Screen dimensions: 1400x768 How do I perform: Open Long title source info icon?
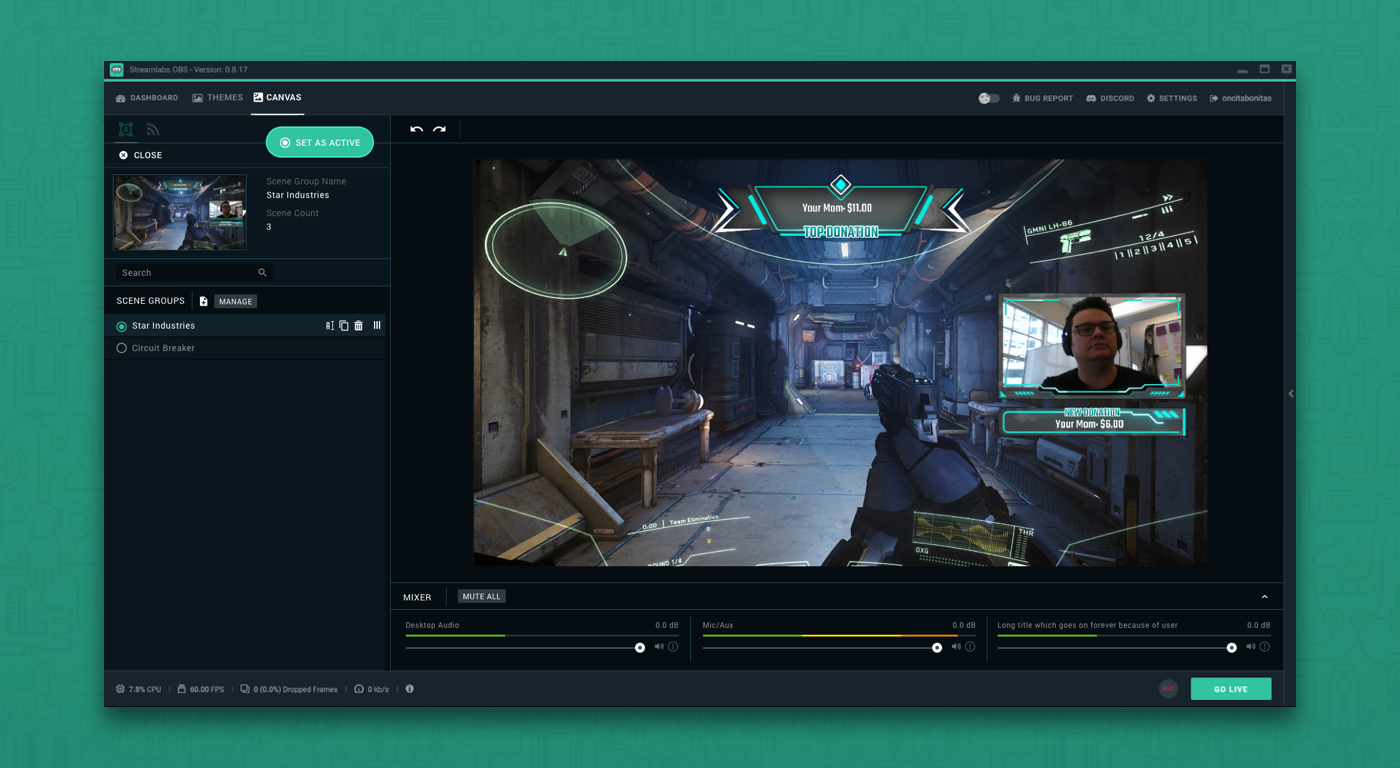1265,647
